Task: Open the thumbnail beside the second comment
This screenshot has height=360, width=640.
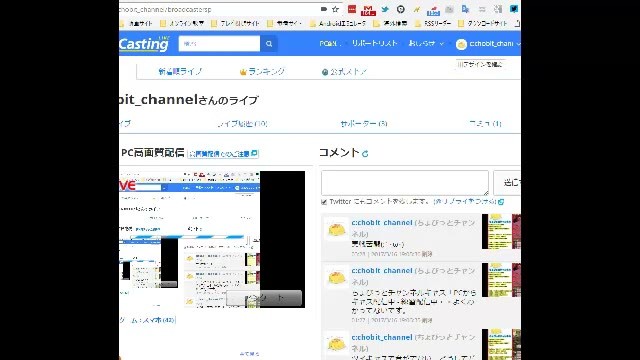Action: pyautogui.click(x=501, y=280)
